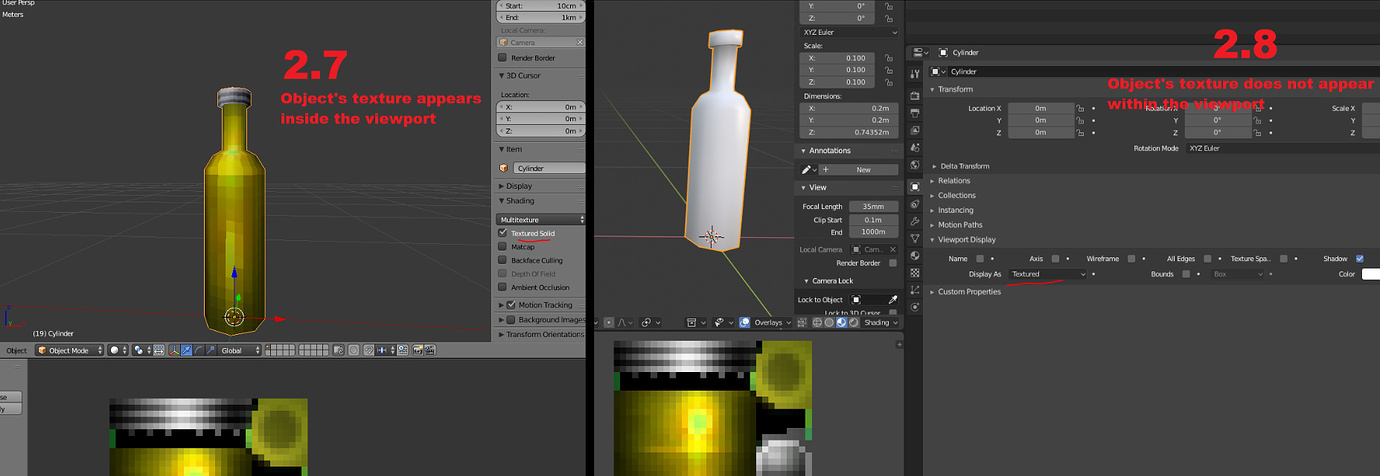
Task: Enable the Wireframe checkbox in Viewport Display
Action: click(x=1132, y=258)
